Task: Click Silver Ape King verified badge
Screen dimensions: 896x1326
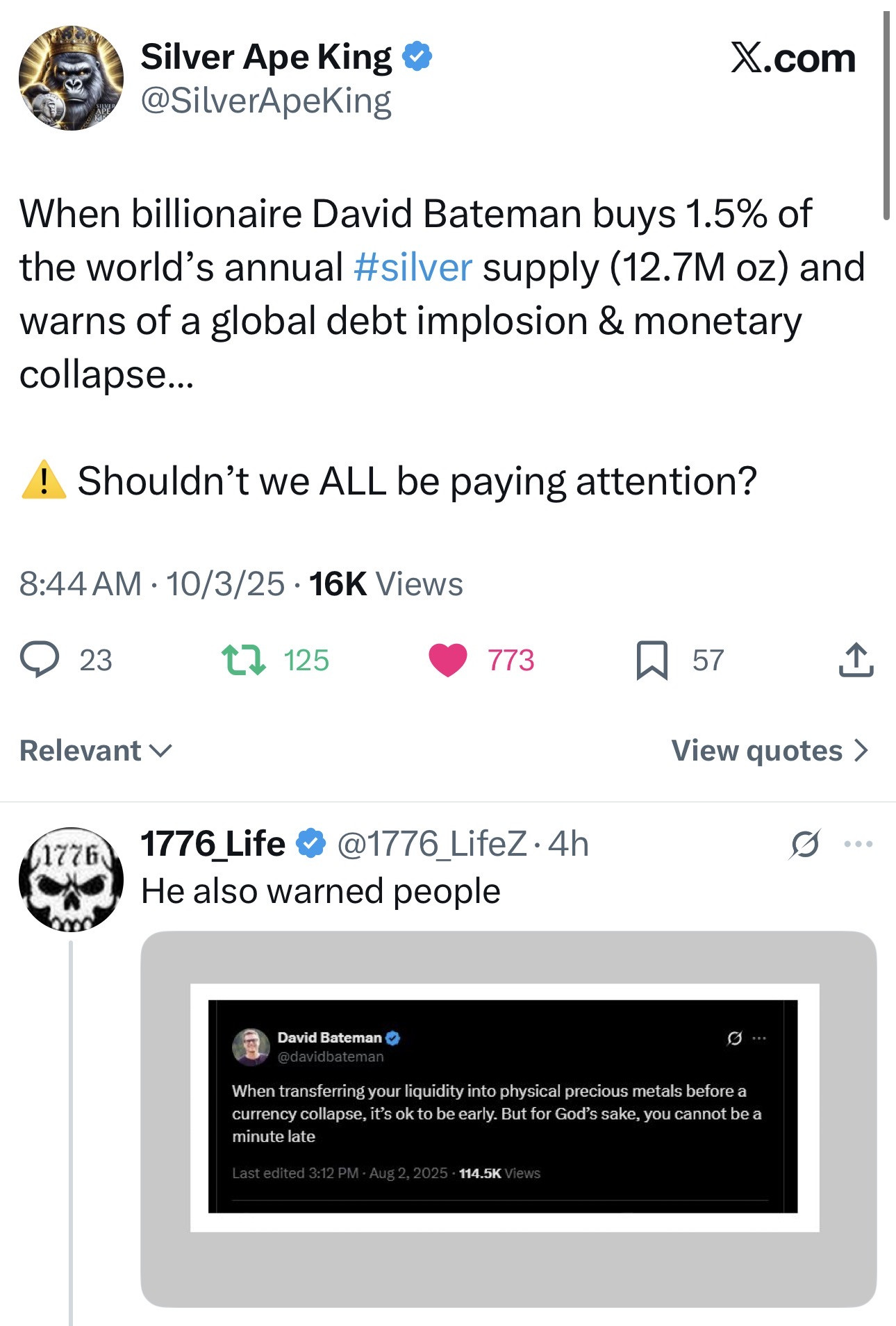Action: pyautogui.click(x=417, y=56)
